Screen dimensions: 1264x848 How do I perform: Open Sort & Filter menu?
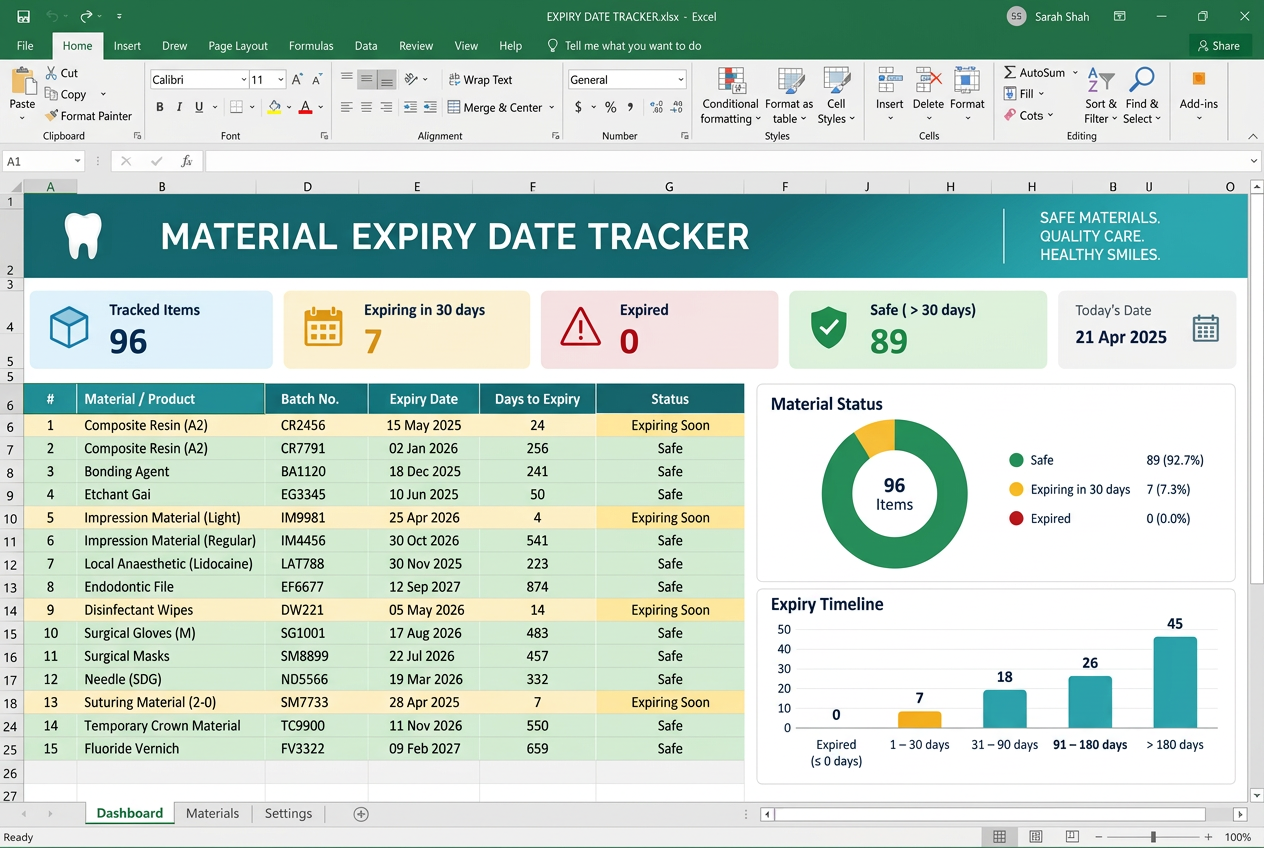tap(1101, 96)
